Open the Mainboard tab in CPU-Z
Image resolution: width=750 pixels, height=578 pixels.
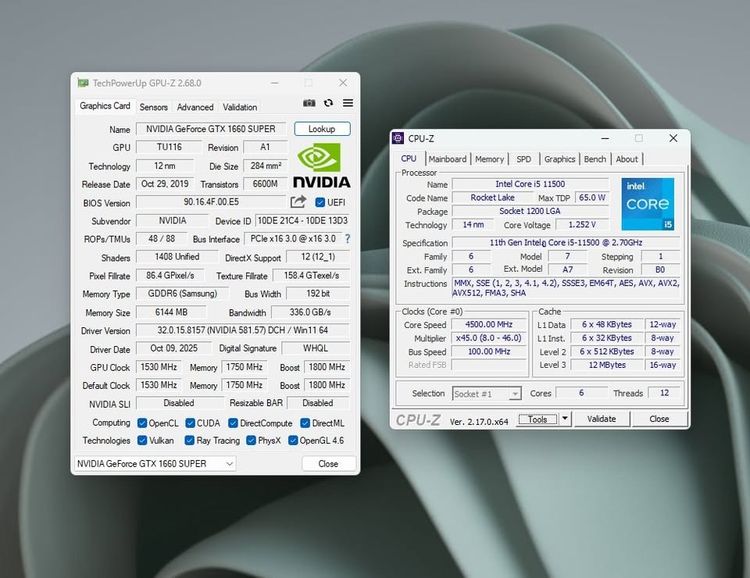click(x=447, y=159)
